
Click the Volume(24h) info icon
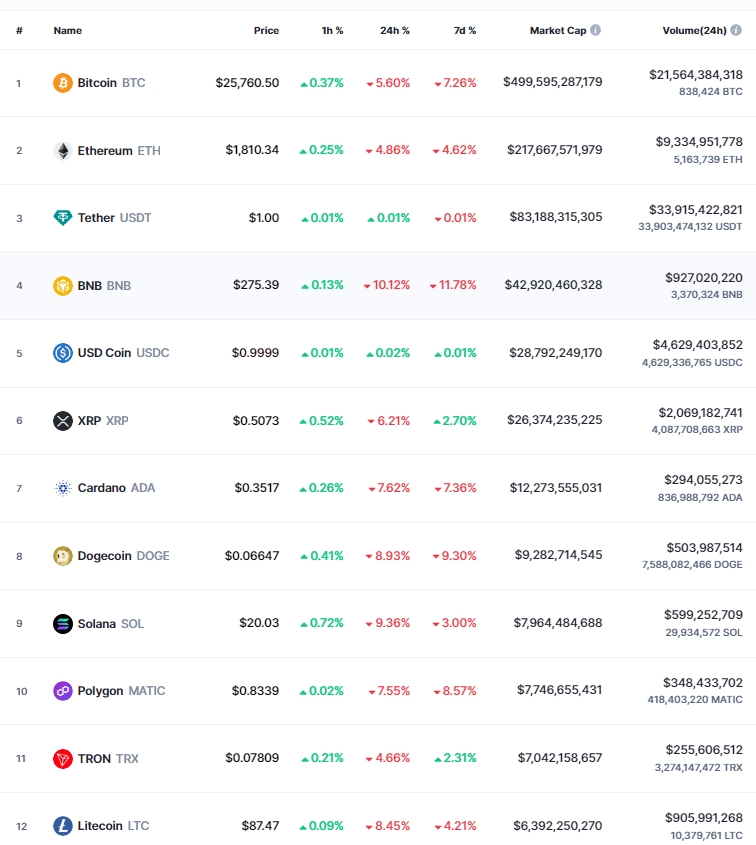click(x=736, y=31)
